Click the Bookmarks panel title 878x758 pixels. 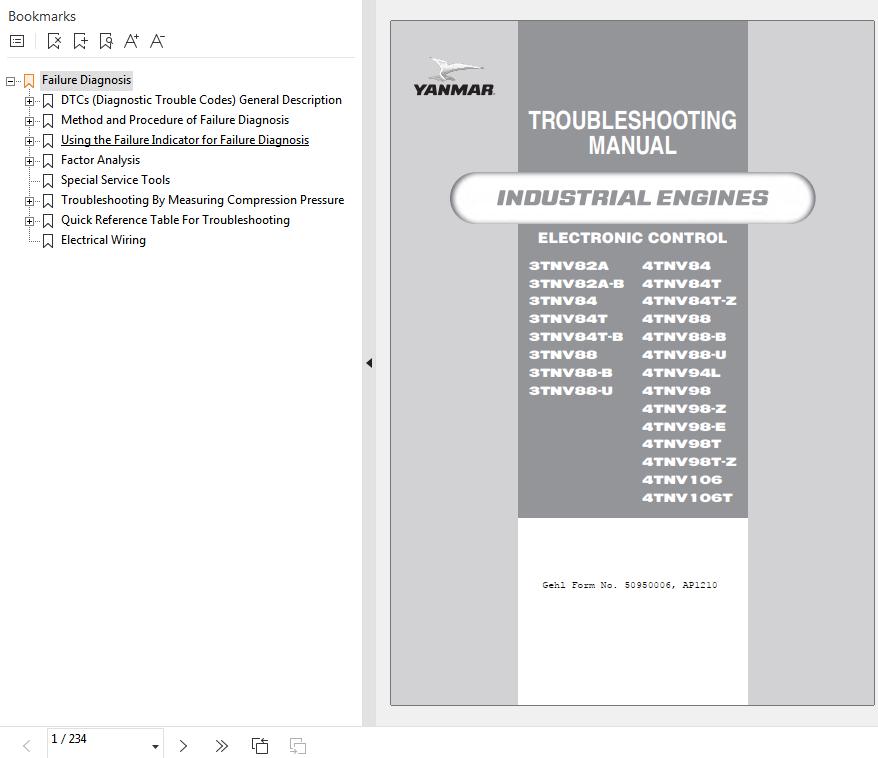tap(42, 16)
